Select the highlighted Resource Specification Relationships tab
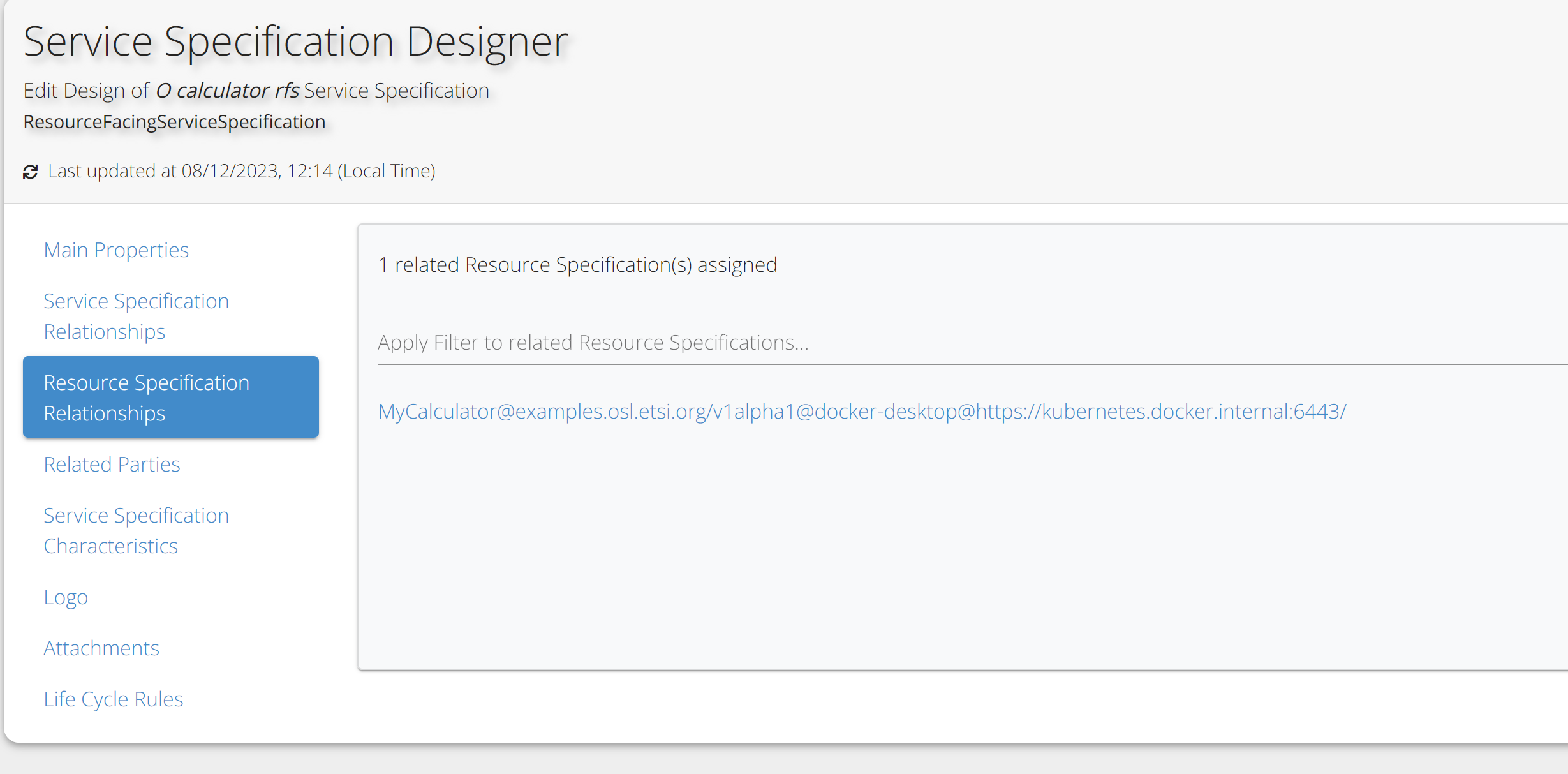This screenshot has height=774, width=1568. click(x=170, y=397)
